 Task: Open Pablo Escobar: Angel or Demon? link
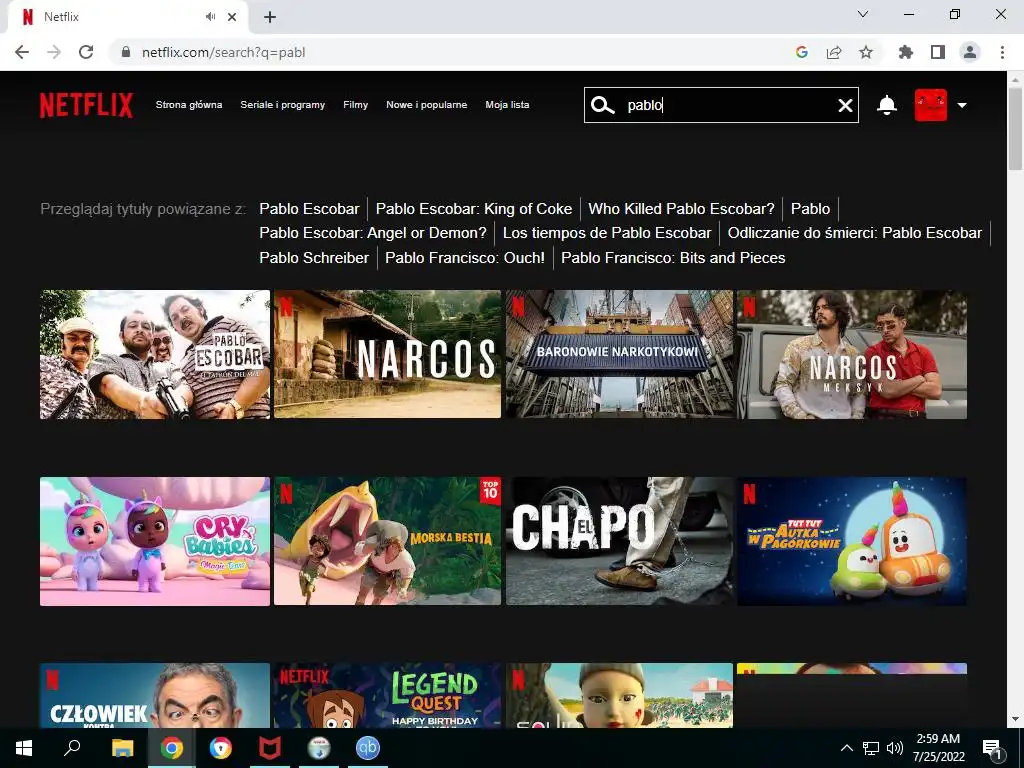(373, 233)
